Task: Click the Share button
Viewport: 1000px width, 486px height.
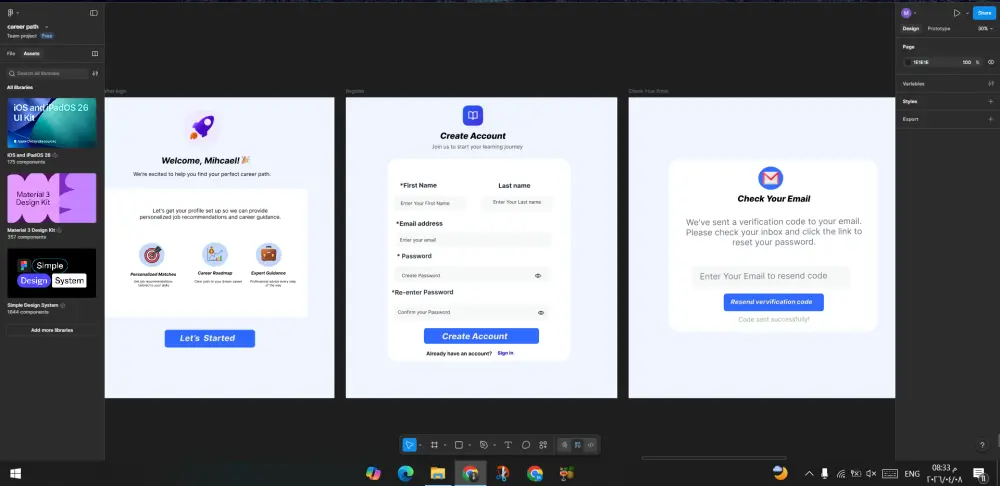Action: pos(984,13)
